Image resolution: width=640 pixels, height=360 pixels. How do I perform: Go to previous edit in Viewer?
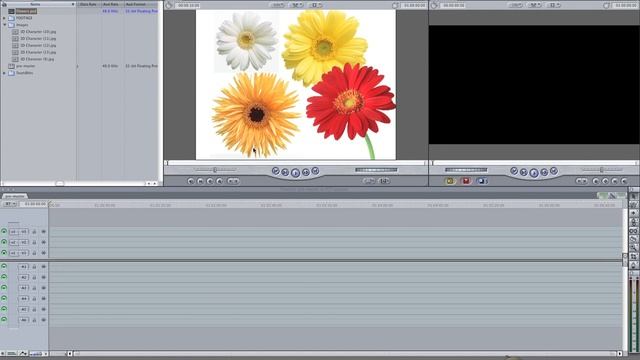click(x=276, y=171)
